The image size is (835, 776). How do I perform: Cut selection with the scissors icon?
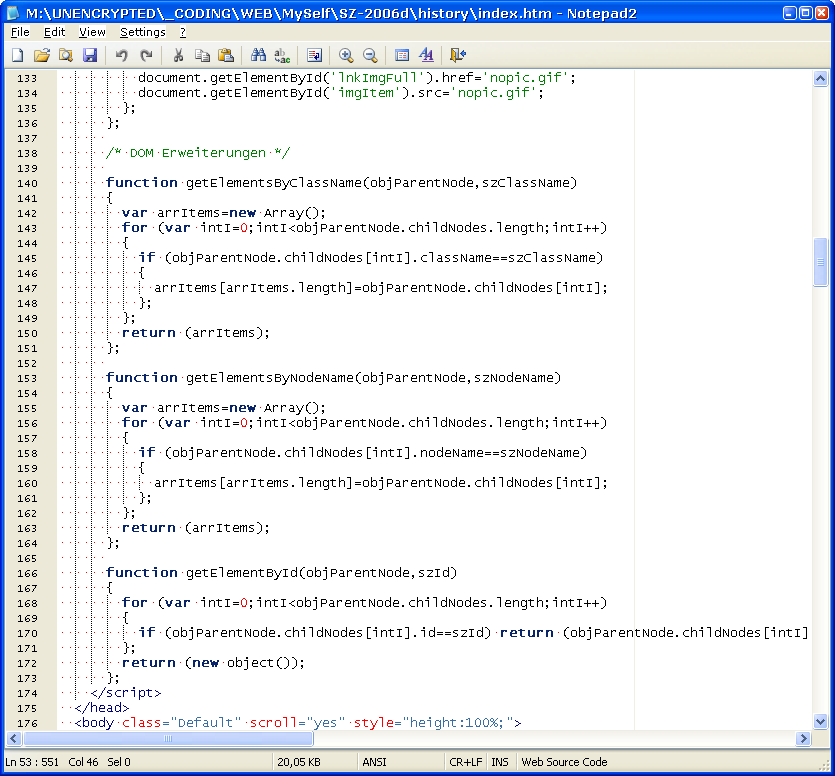(x=178, y=55)
